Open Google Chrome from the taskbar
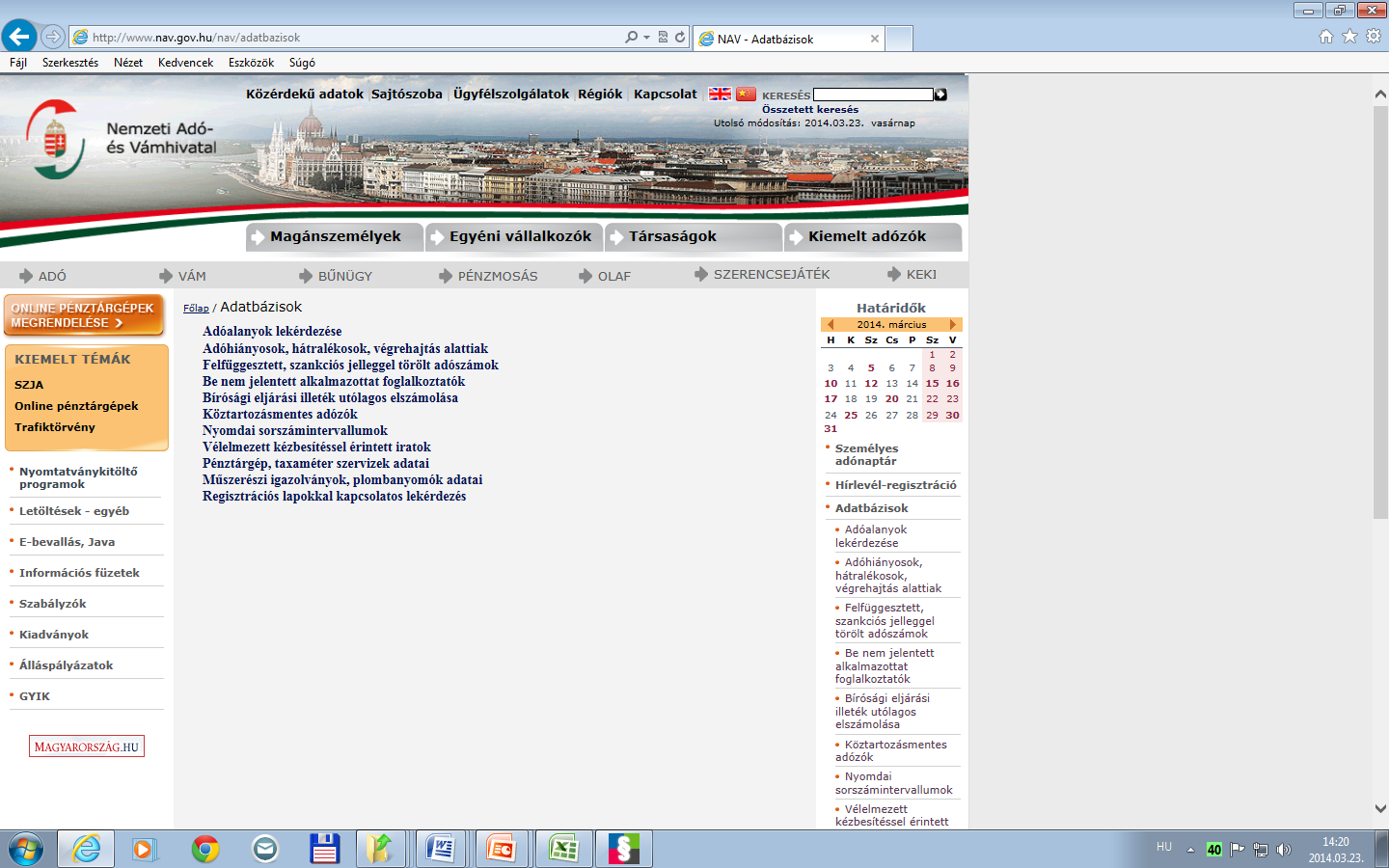This screenshot has width=1389, height=868. 204,849
